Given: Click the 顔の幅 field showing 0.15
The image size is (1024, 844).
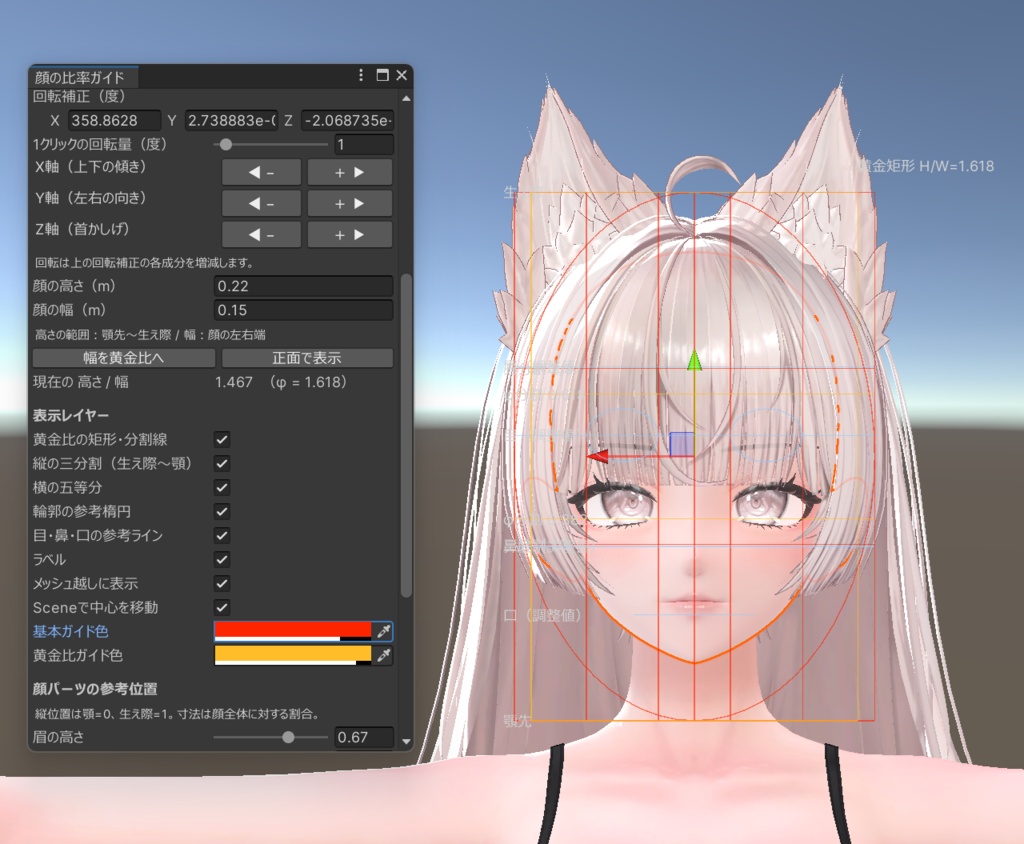Looking at the screenshot, I should click(x=304, y=310).
